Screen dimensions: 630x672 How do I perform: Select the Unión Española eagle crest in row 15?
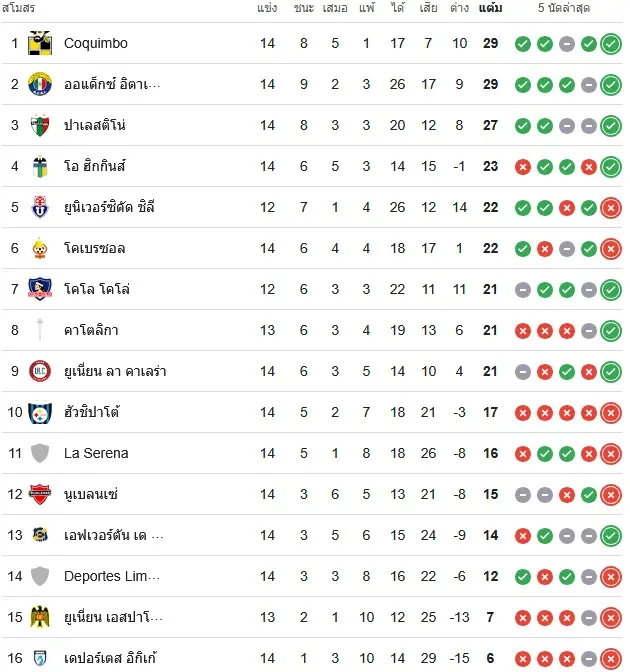pyautogui.click(x=40, y=617)
